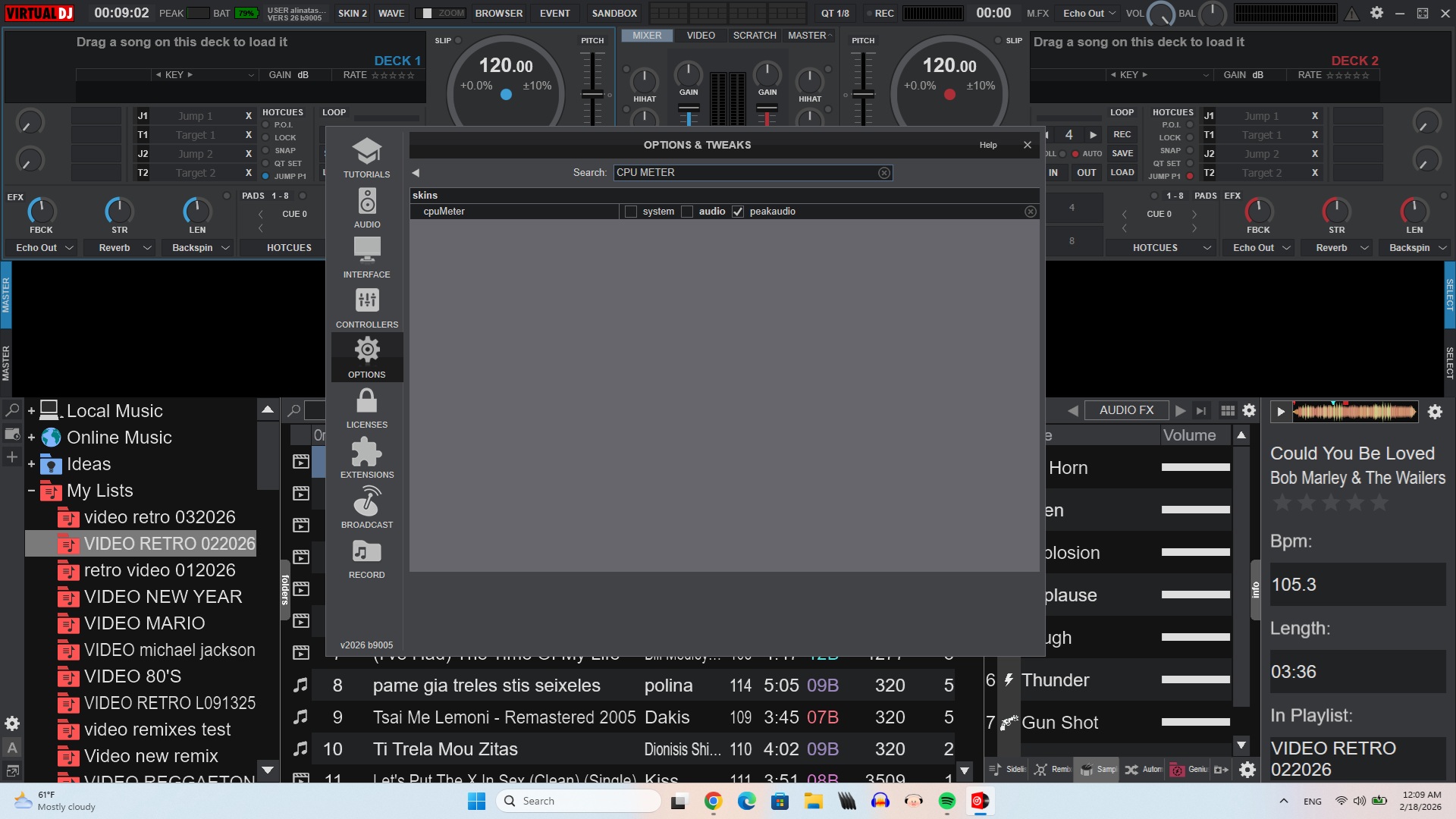Switch to the VIDEO mixer tab
This screenshot has width=1456, height=819.
[x=700, y=36]
